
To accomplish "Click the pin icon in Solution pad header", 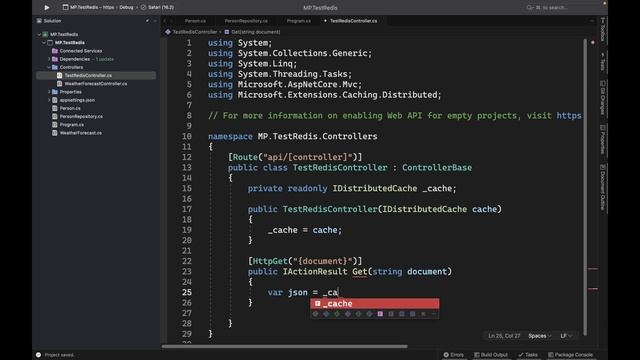I will tap(147, 21).
